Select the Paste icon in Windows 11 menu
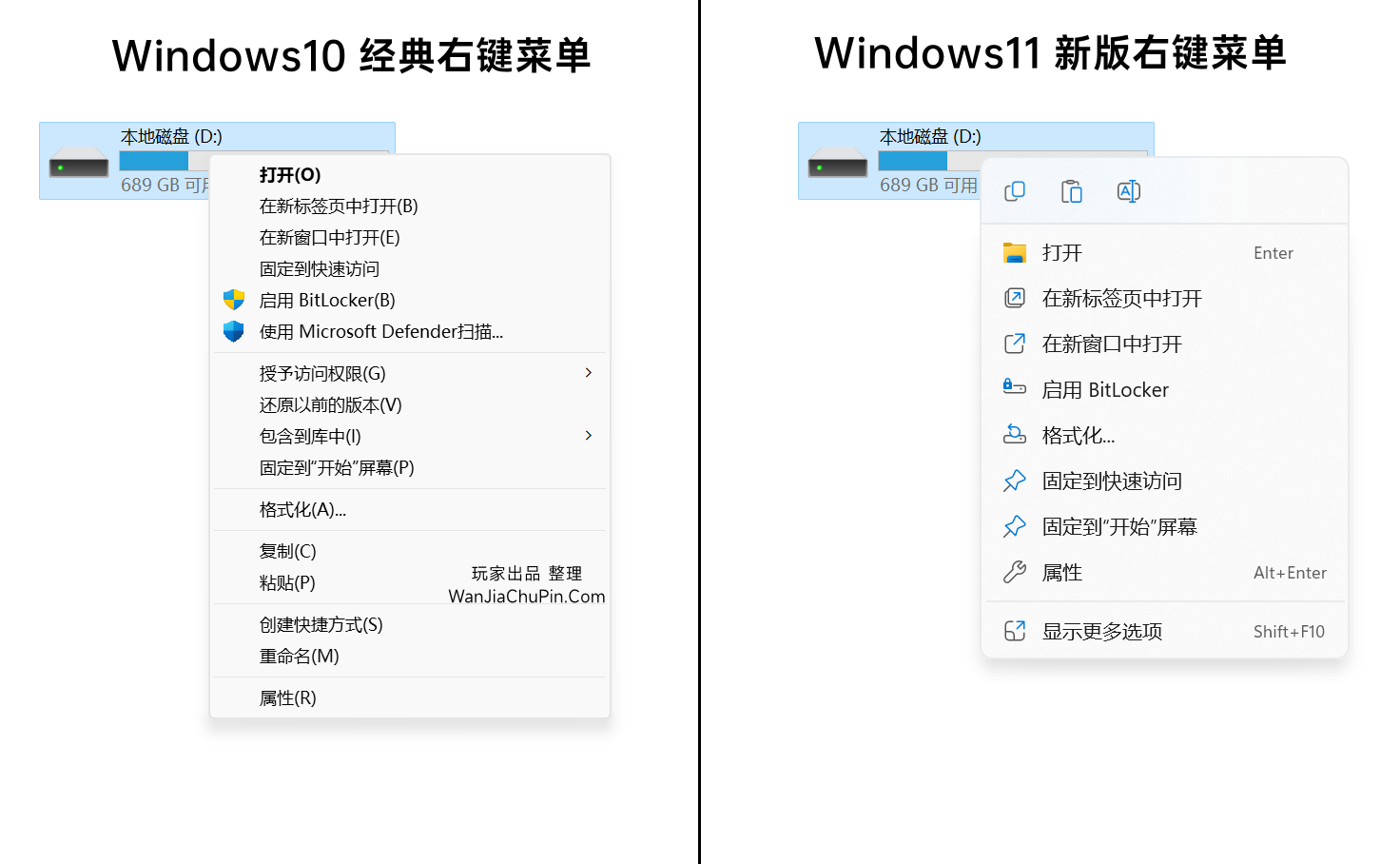The height and width of the screenshot is (864, 1400). click(1071, 190)
